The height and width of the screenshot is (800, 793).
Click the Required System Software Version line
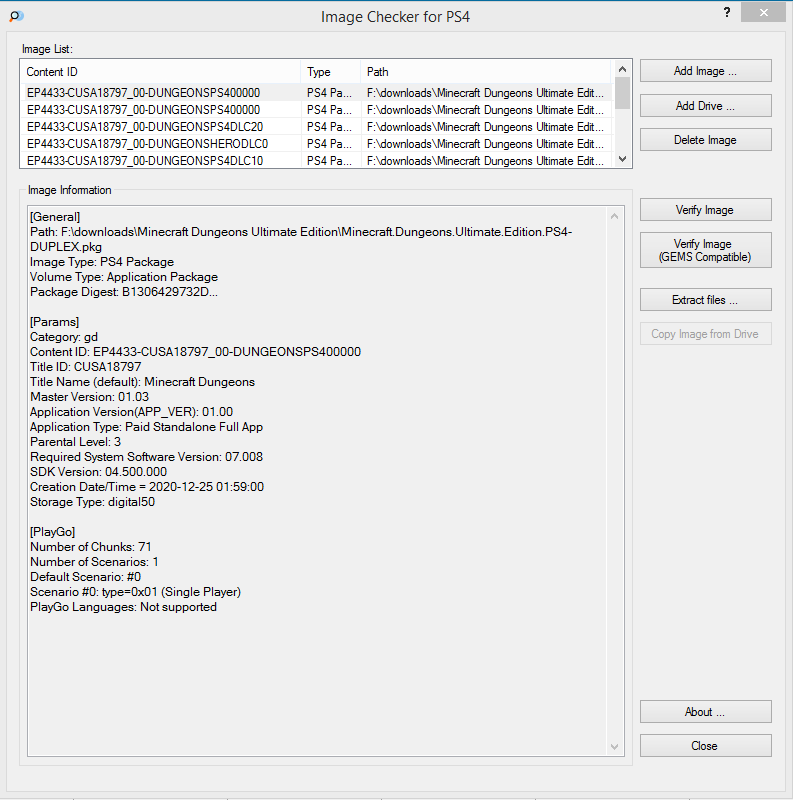pyautogui.click(x=146, y=457)
